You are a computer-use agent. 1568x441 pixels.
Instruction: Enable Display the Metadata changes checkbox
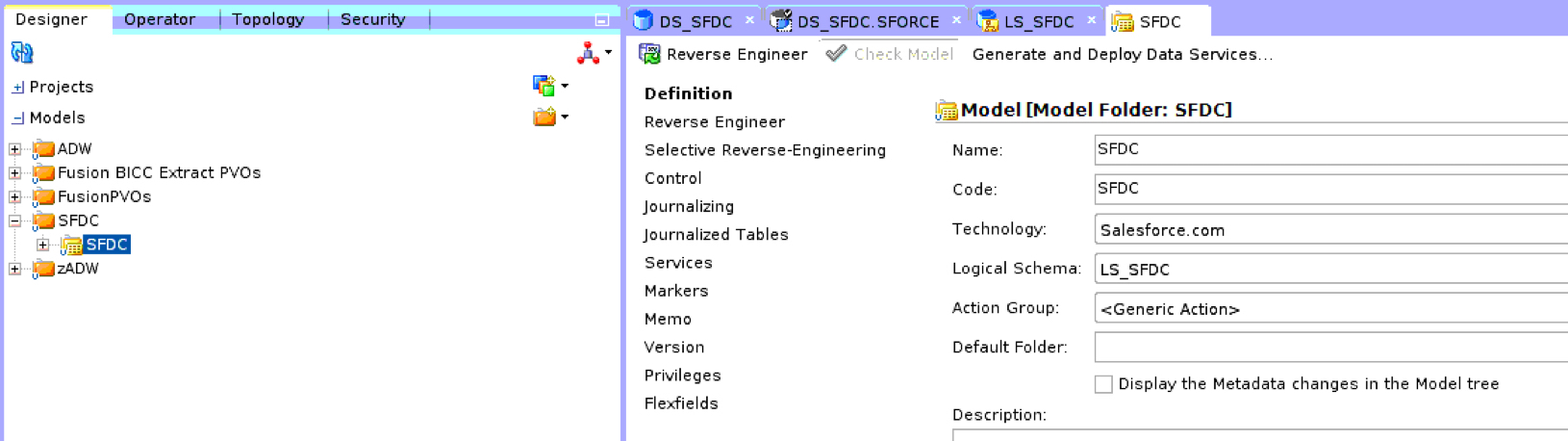coord(1103,384)
